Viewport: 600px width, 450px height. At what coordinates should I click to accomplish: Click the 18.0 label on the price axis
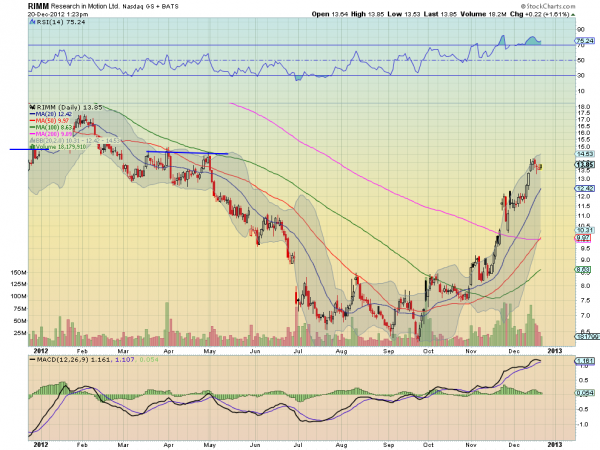(x=584, y=107)
